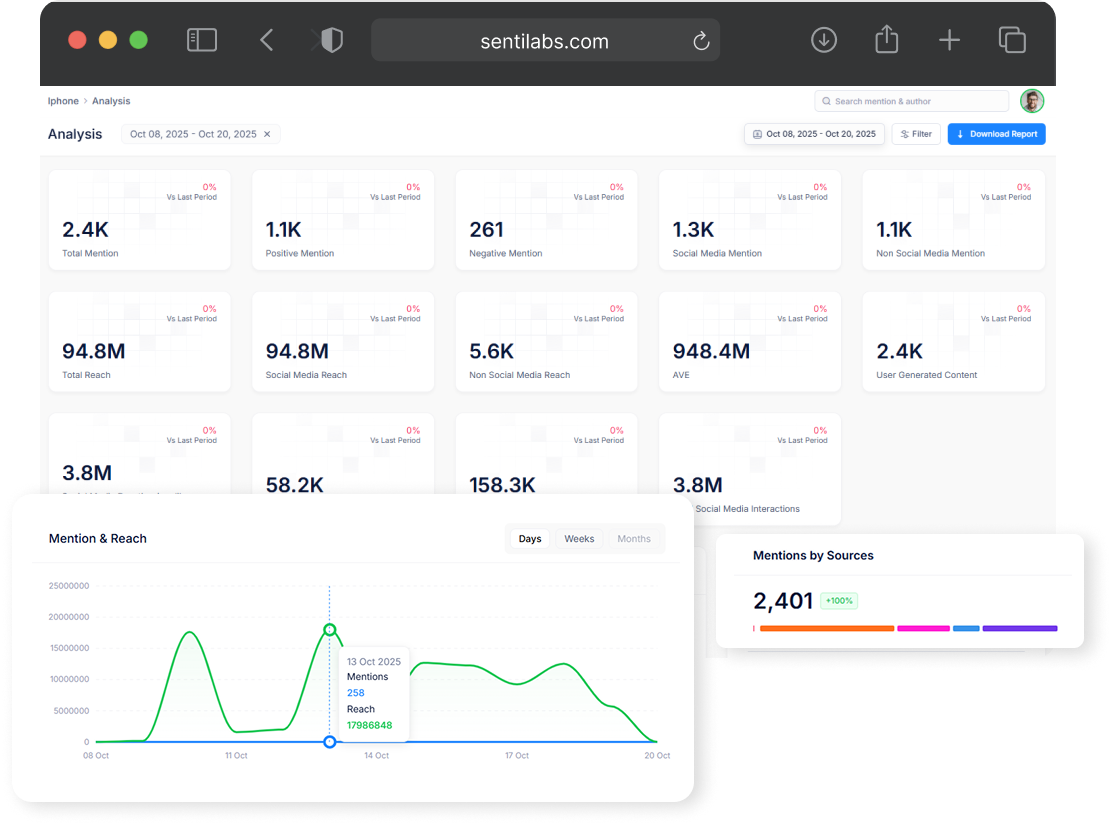Switch the chart to Days view

[530, 539]
